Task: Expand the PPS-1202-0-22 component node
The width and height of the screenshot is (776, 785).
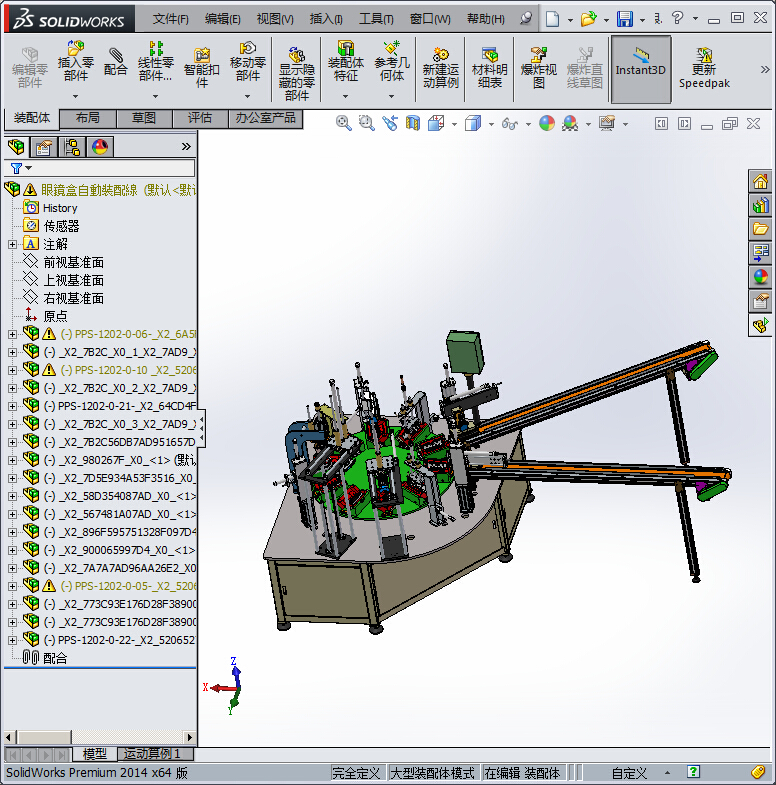Action: (13, 640)
